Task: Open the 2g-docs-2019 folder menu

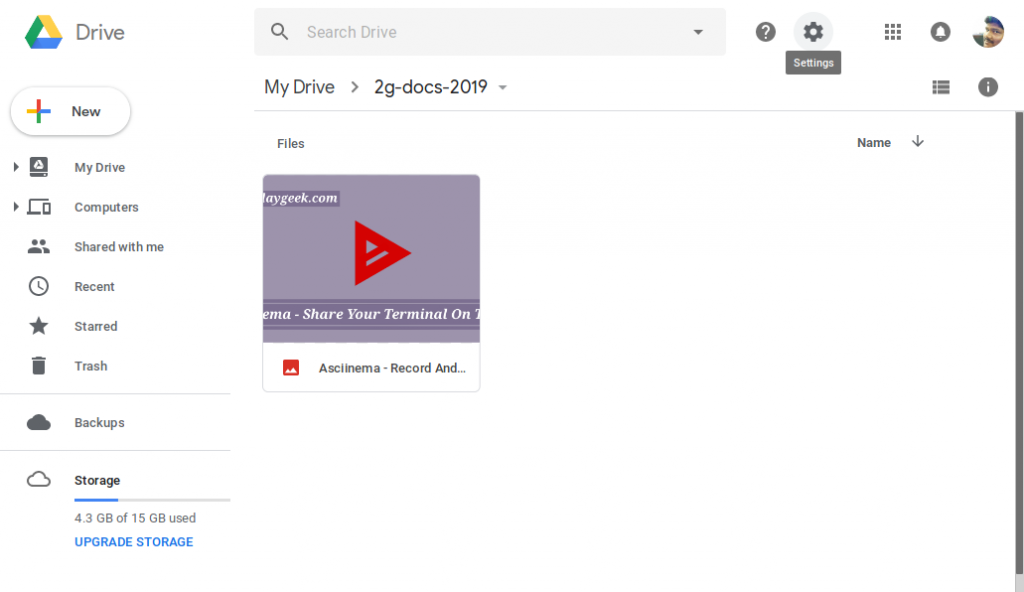Action: click(503, 87)
